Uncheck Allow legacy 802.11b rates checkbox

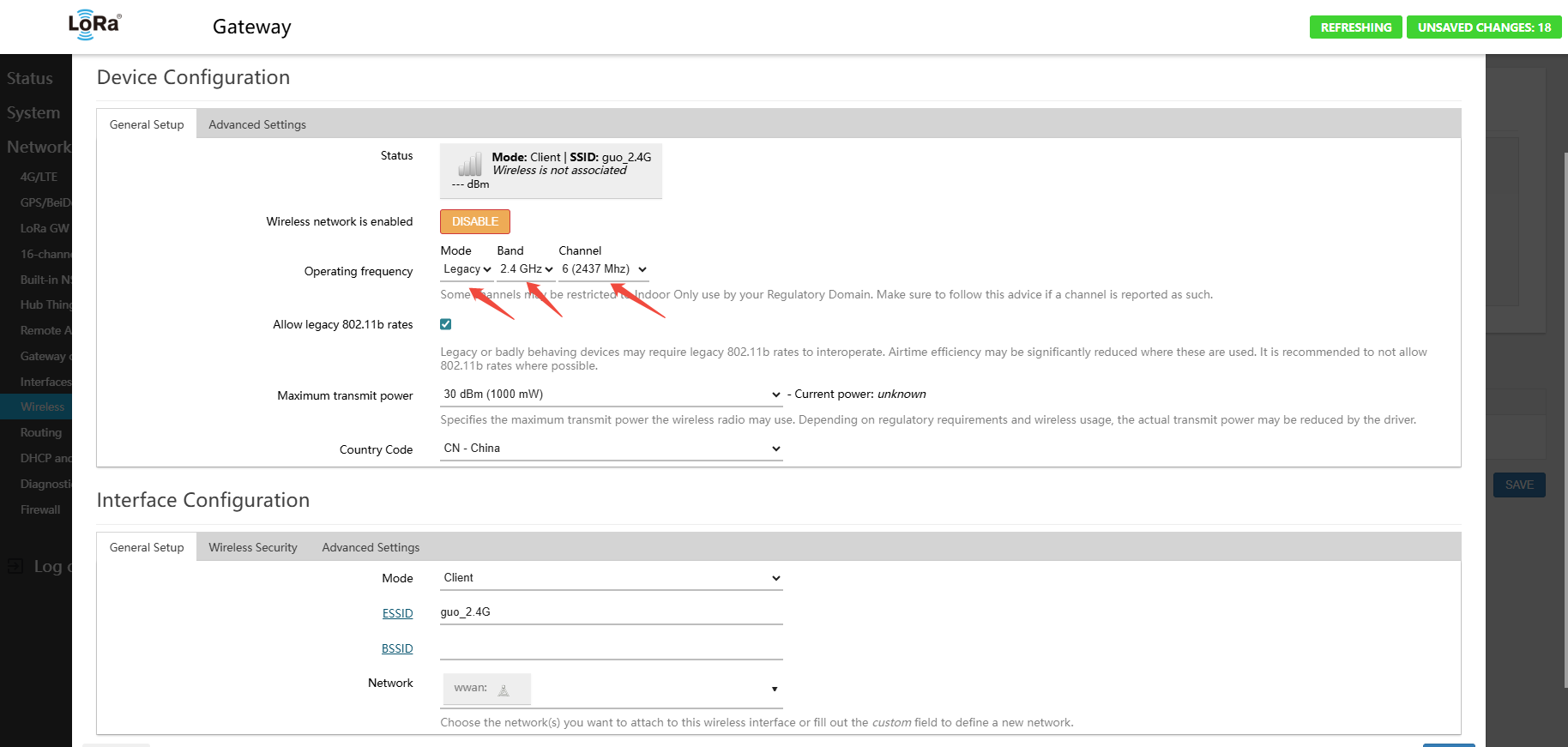[x=446, y=324]
